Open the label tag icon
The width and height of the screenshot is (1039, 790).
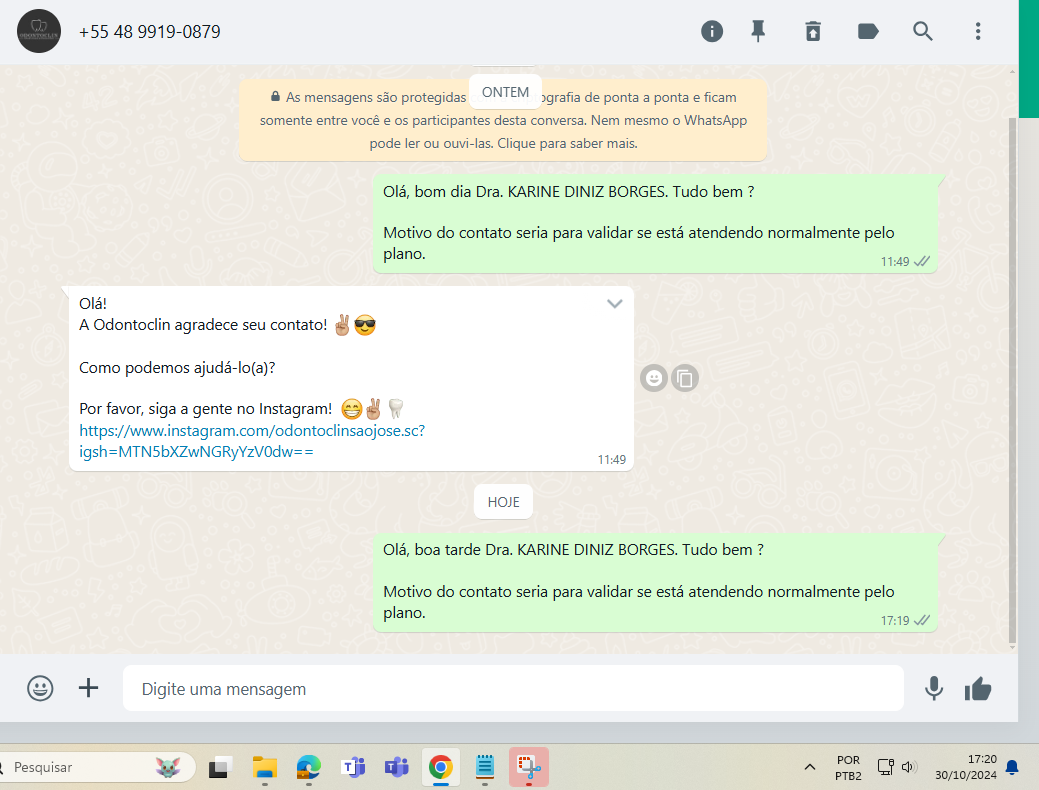tap(867, 31)
